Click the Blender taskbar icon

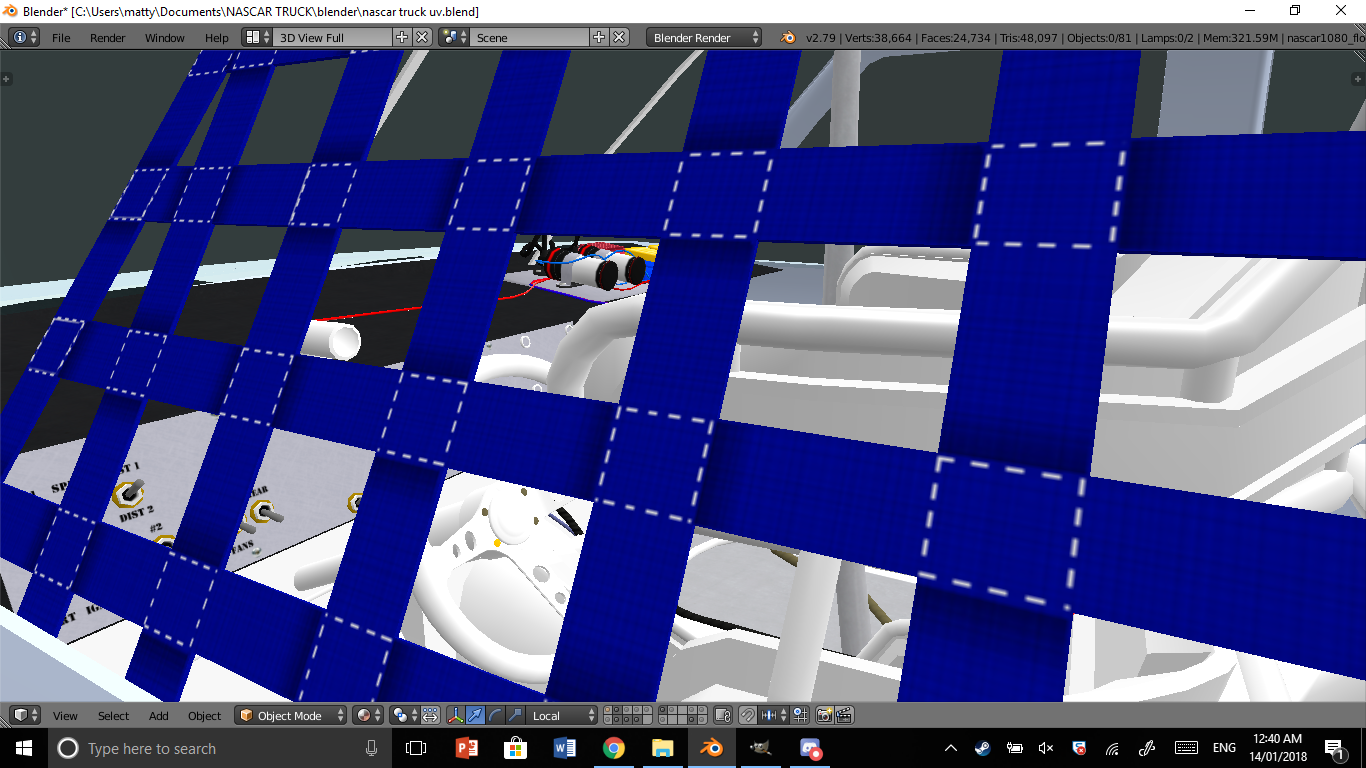[712, 748]
